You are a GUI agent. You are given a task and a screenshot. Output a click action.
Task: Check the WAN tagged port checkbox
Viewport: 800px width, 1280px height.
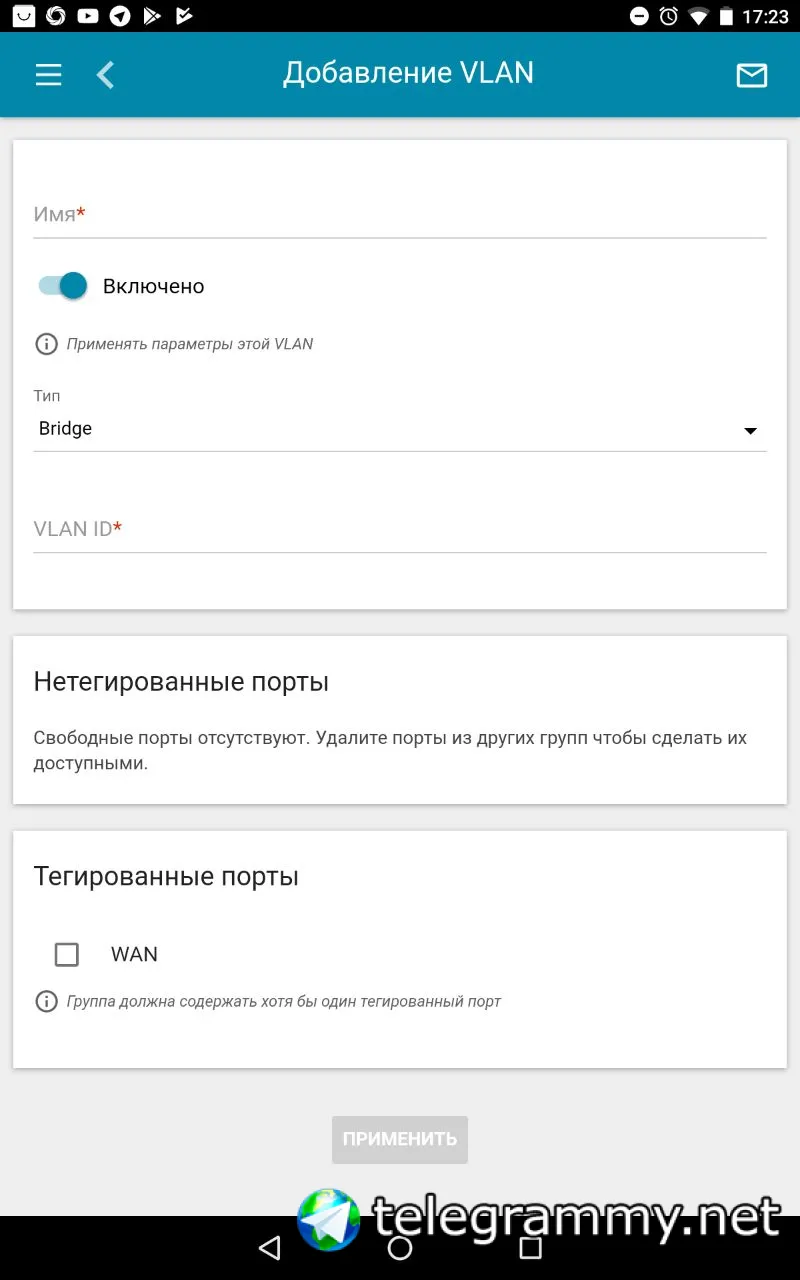[67, 954]
